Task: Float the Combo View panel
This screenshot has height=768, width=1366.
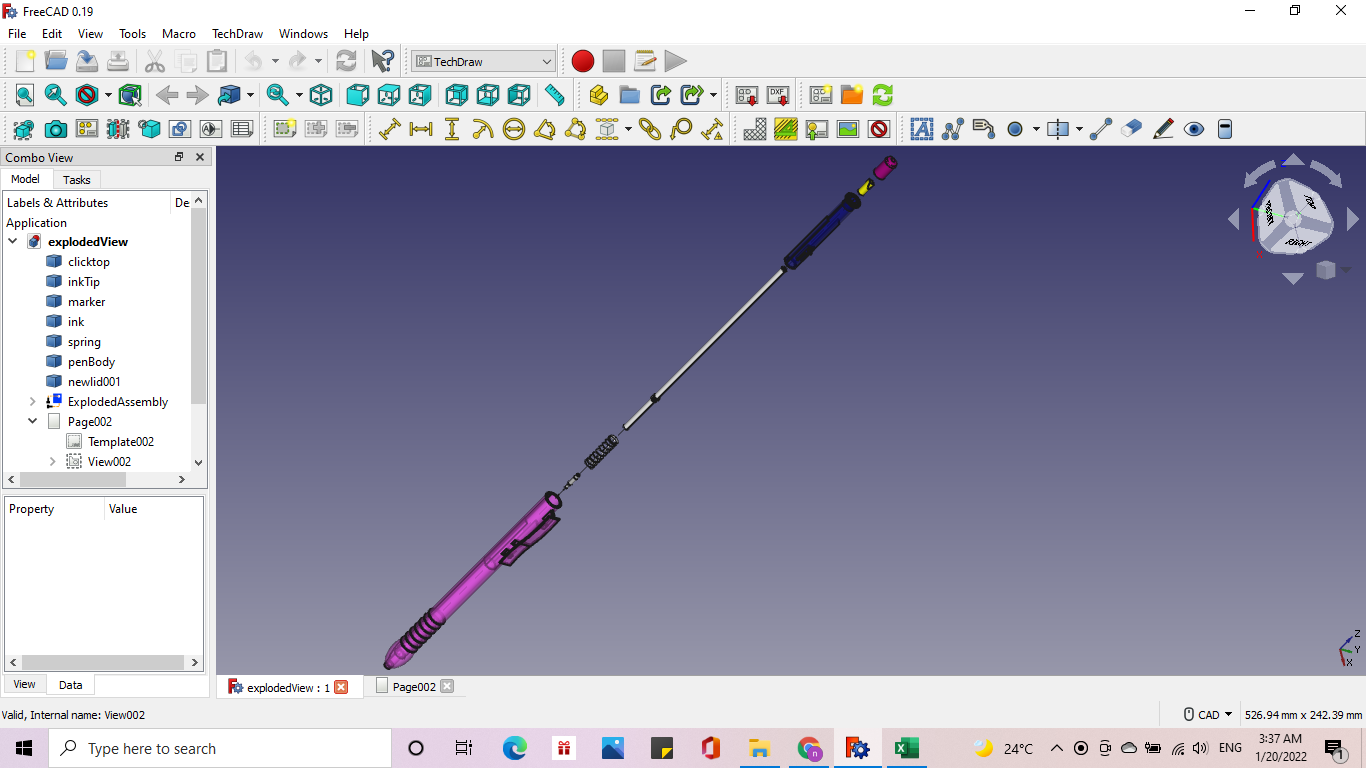Action: pyautogui.click(x=179, y=157)
